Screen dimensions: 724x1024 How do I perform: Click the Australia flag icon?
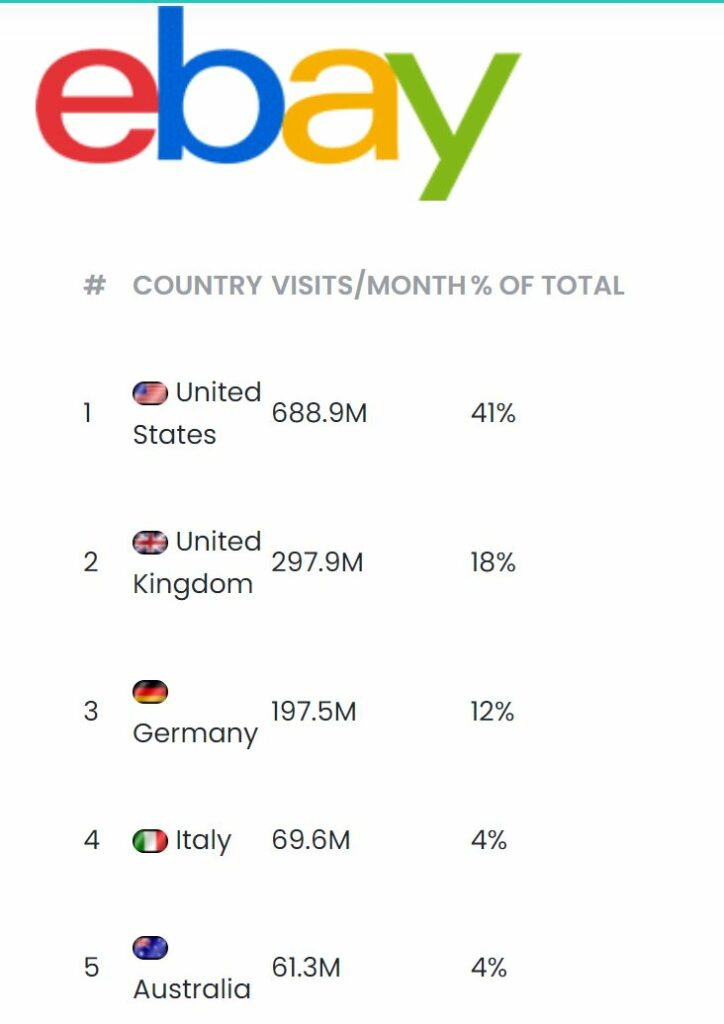click(150, 948)
